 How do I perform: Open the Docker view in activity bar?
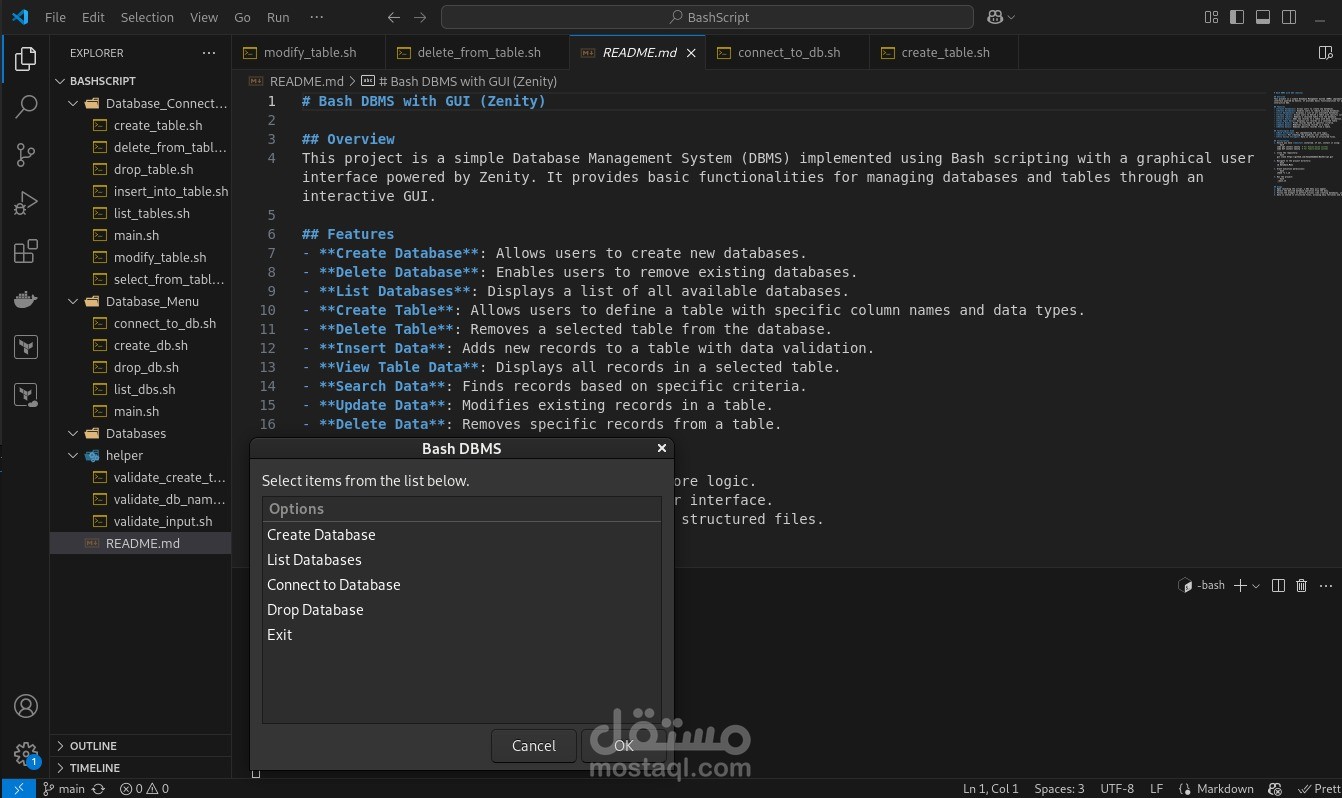(x=26, y=299)
